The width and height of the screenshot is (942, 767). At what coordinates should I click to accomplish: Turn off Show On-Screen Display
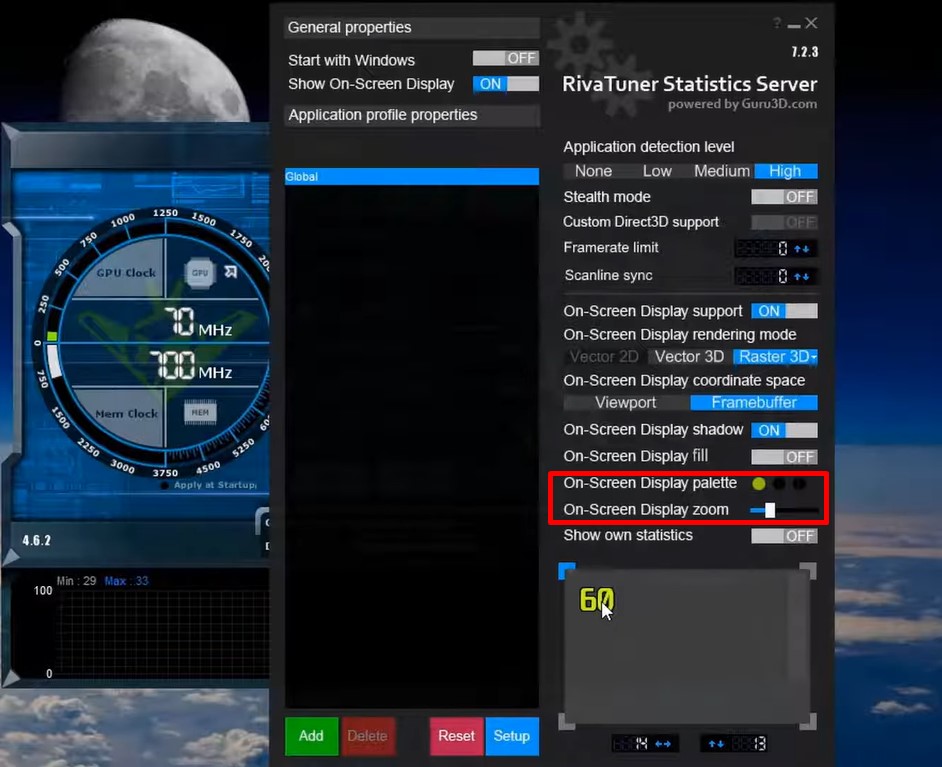[505, 84]
